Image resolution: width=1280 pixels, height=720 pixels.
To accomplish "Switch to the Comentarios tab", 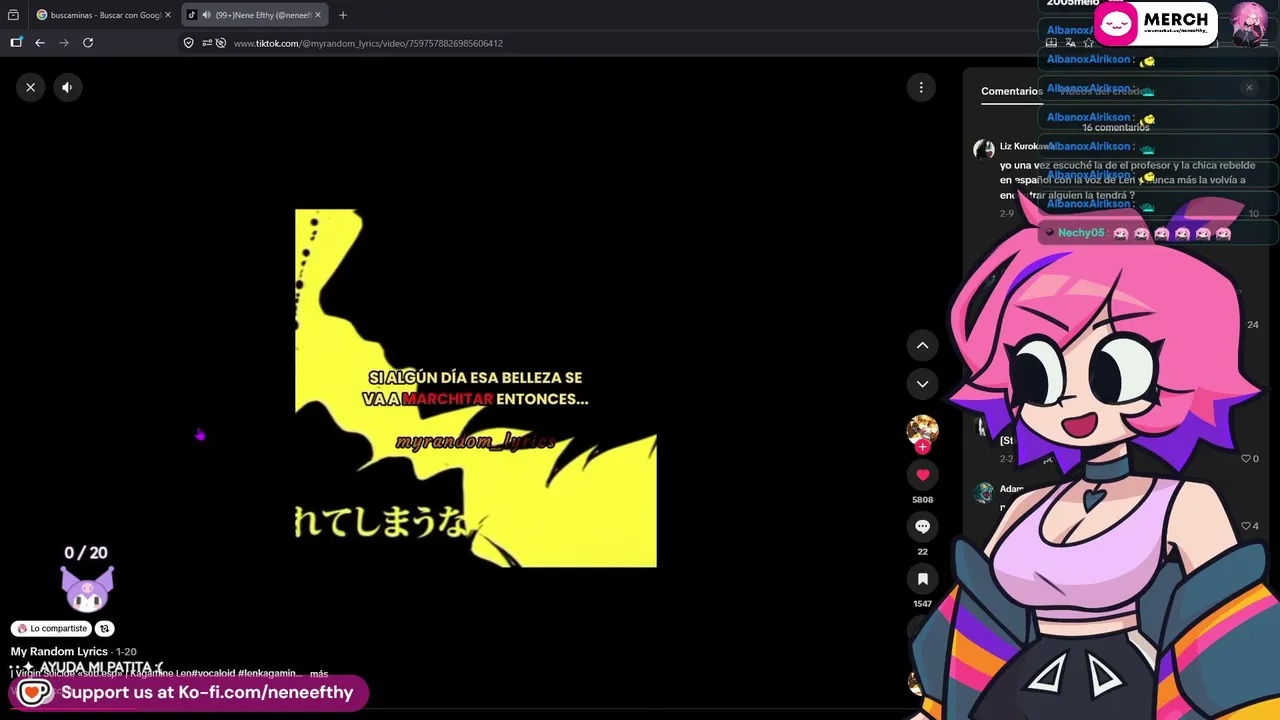I will [1011, 91].
